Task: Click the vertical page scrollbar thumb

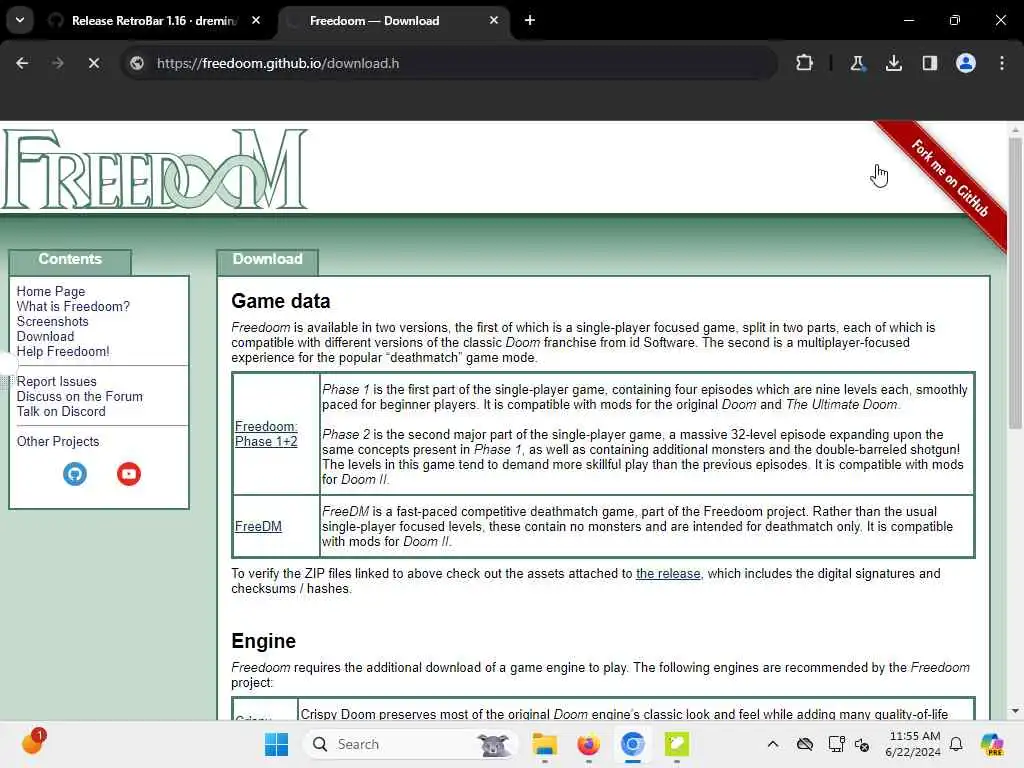Action: click(x=1015, y=281)
